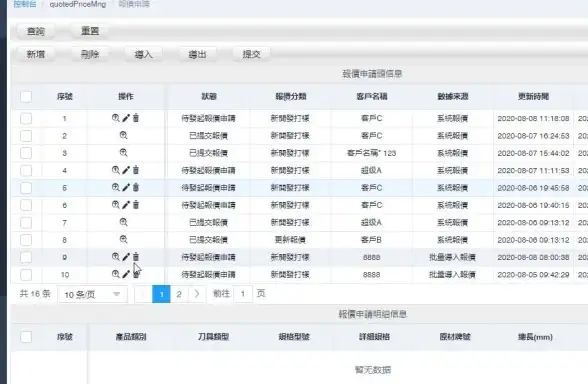Edit row 1 using the pencil icon

tap(126, 118)
